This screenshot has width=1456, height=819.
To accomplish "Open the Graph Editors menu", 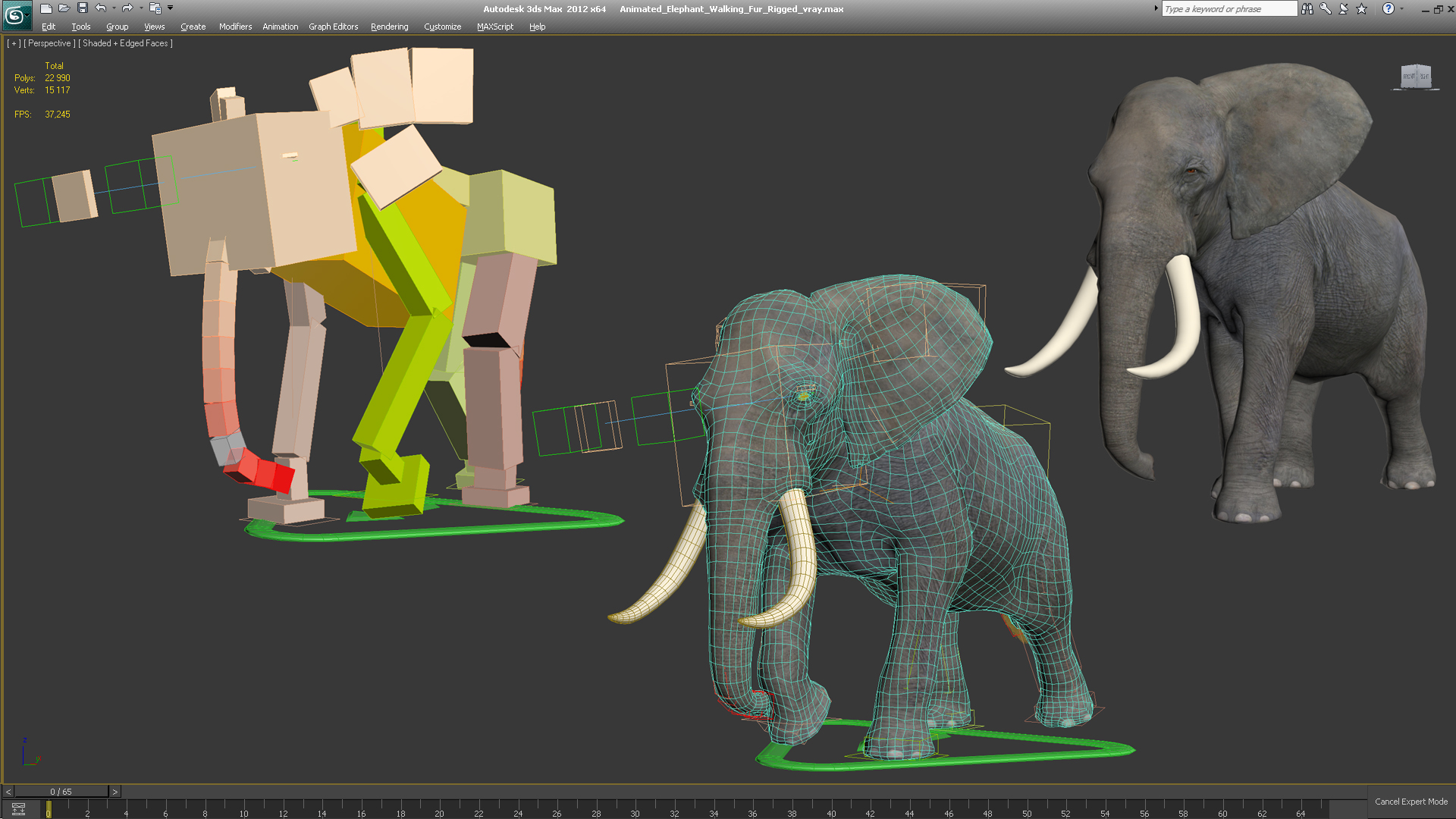I will click(333, 27).
